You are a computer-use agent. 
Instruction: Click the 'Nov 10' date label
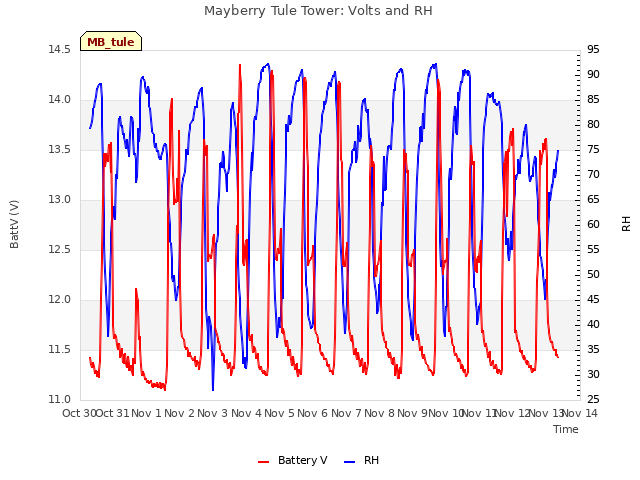(x=446, y=413)
